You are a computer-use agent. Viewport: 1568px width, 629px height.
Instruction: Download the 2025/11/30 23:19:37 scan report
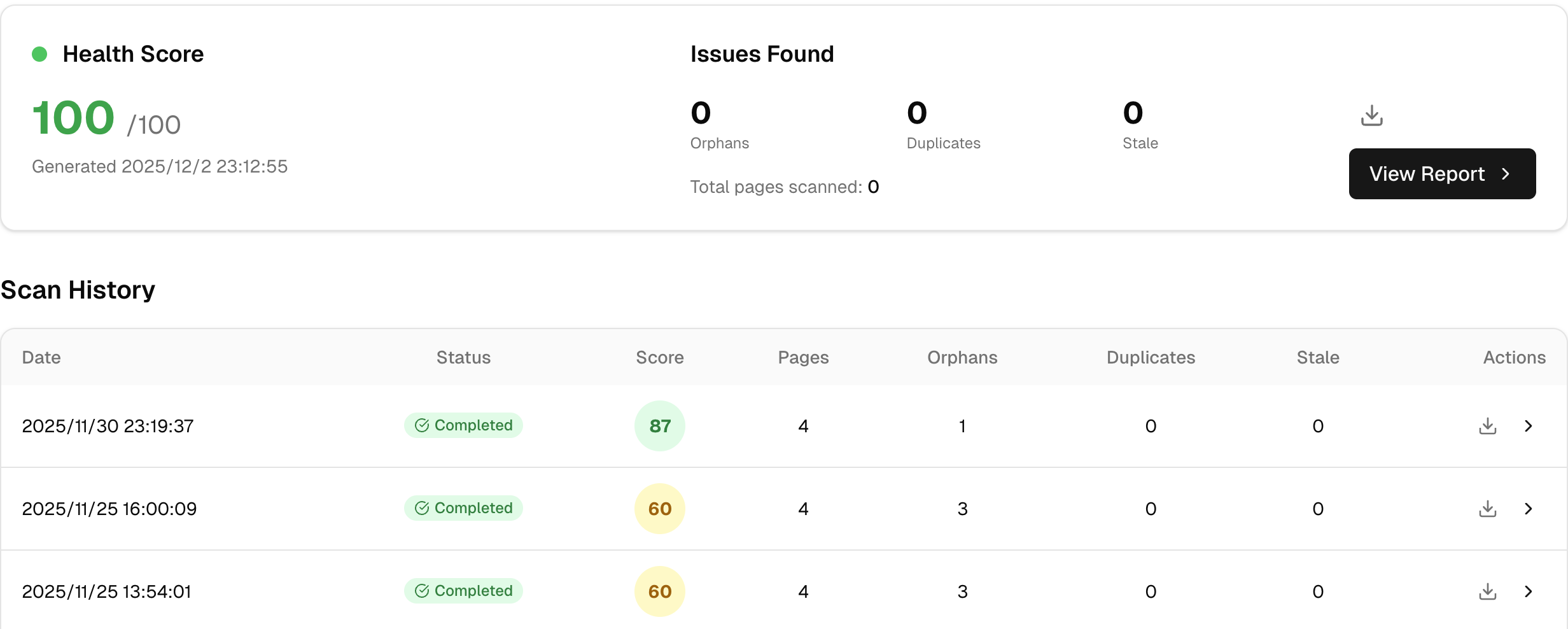click(1487, 426)
